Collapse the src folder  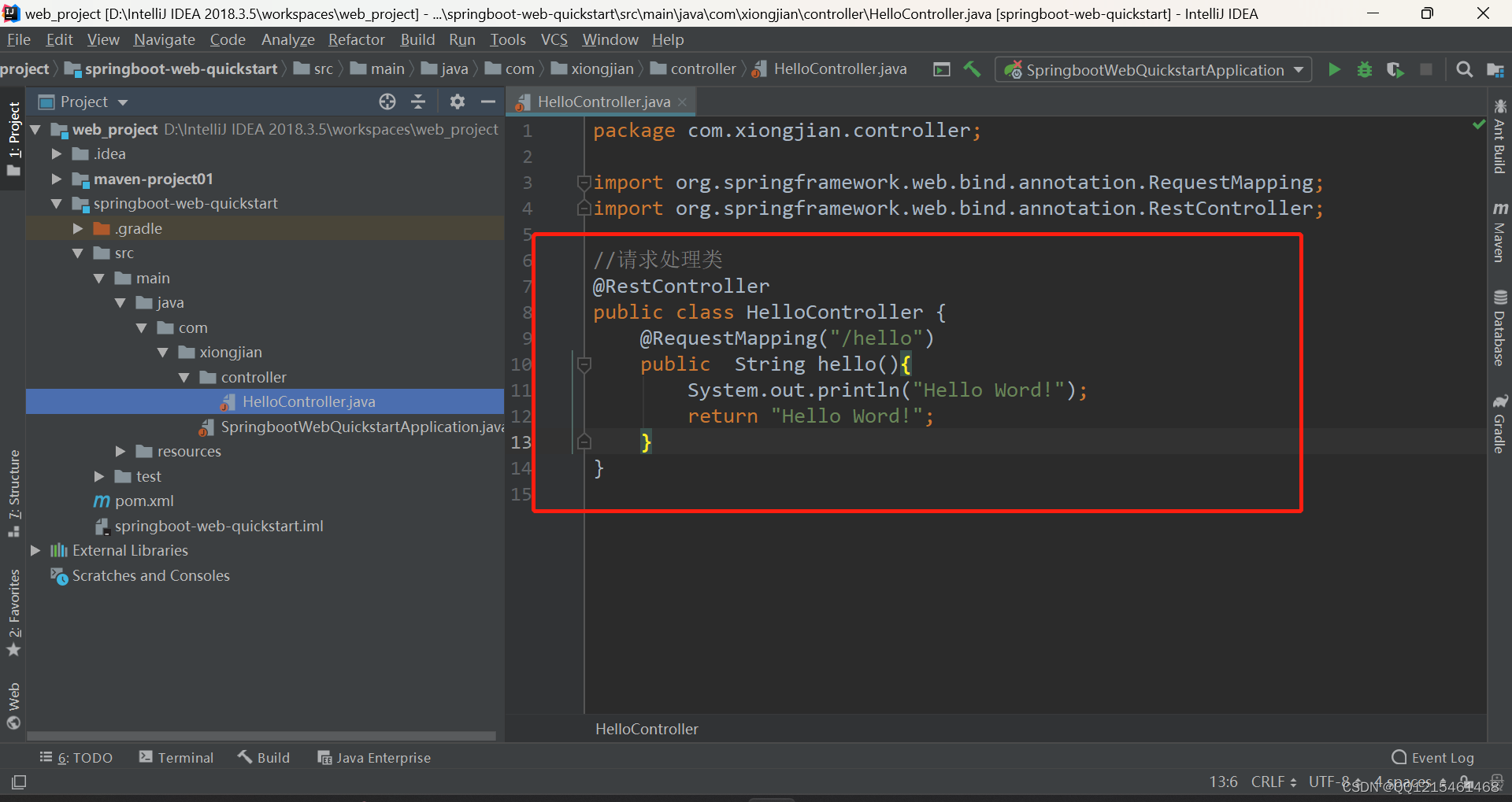pyautogui.click(x=78, y=253)
